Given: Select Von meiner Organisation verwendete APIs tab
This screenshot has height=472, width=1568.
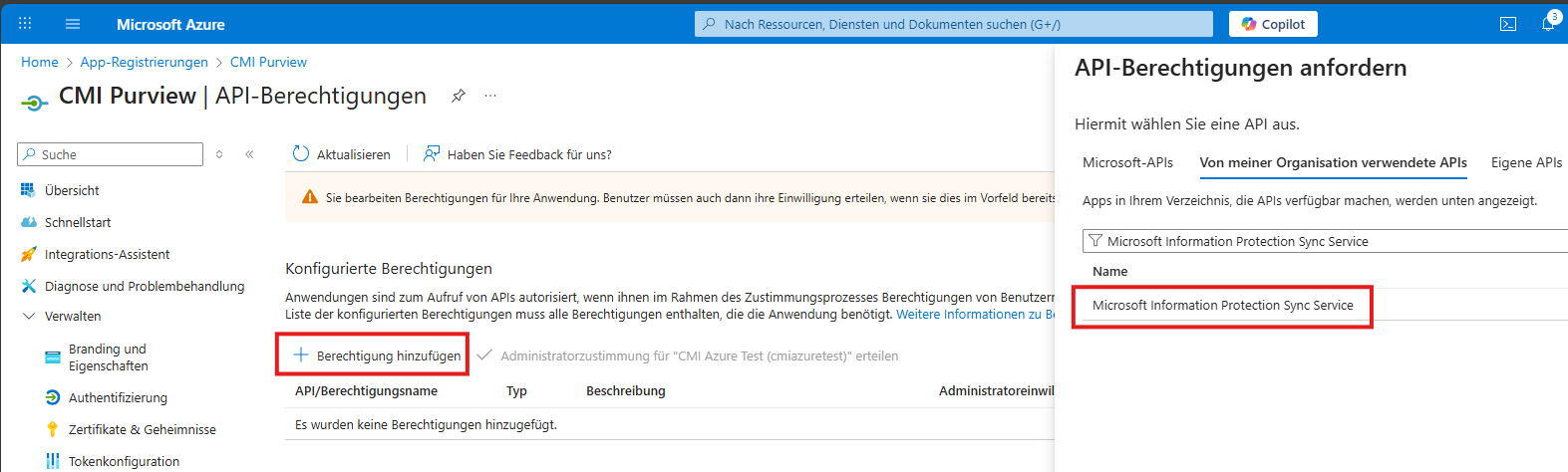Looking at the screenshot, I should (1333, 162).
